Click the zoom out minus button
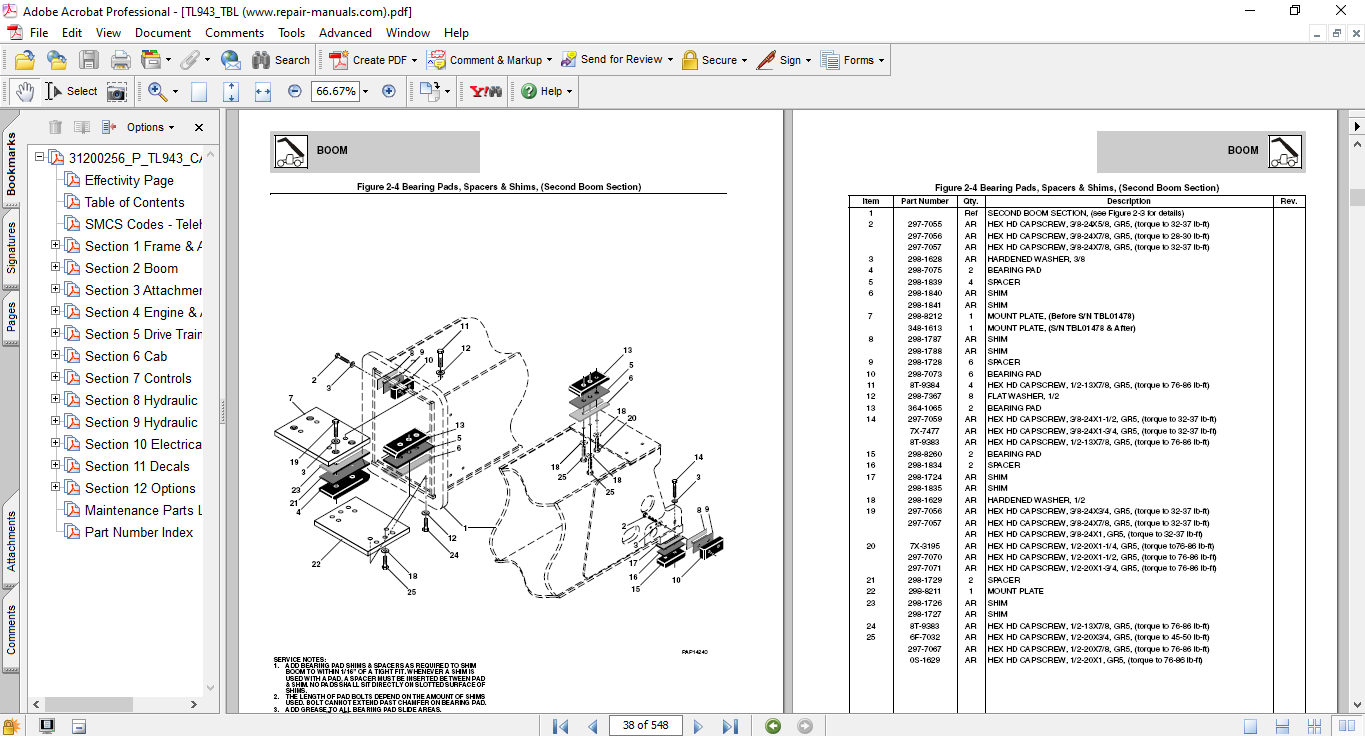The height and width of the screenshot is (736, 1365). click(294, 91)
